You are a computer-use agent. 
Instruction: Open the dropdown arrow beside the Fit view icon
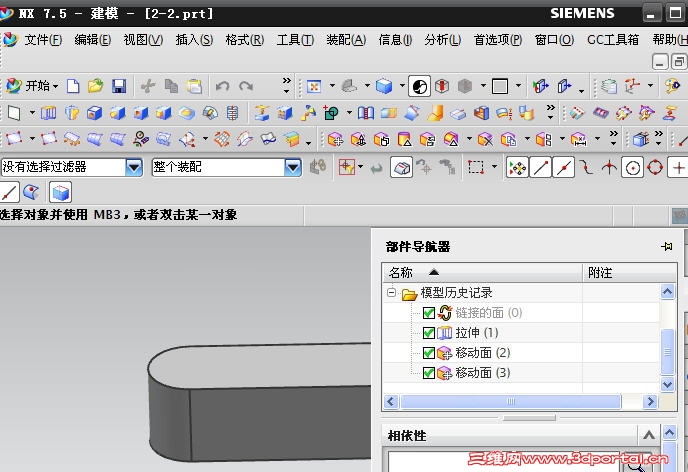pyautogui.click(x=332, y=85)
